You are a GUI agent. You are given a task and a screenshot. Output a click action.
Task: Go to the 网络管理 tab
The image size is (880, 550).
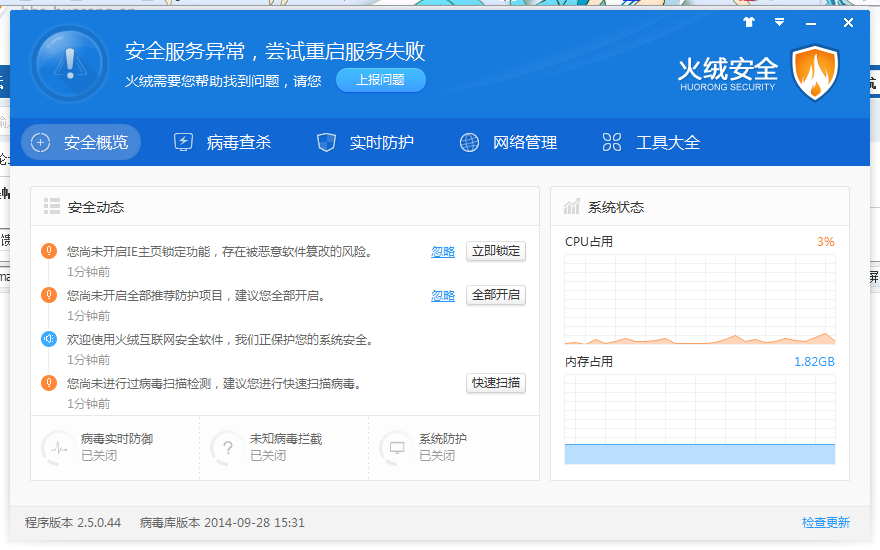pos(508,142)
